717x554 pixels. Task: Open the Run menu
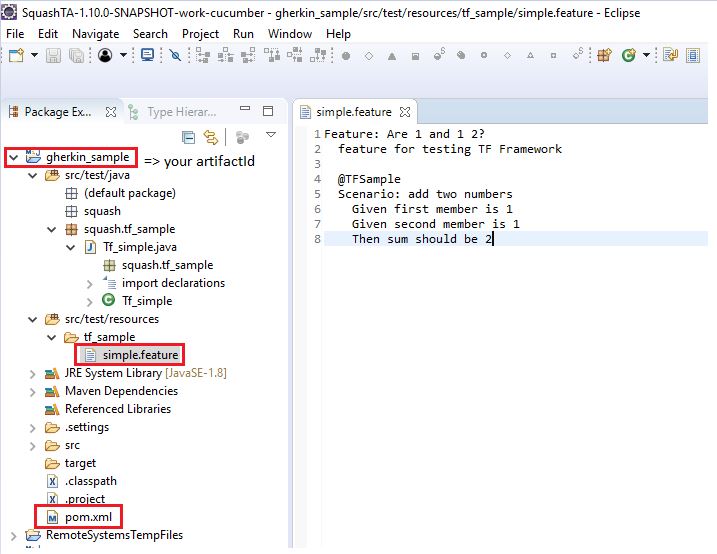[x=243, y=34]
